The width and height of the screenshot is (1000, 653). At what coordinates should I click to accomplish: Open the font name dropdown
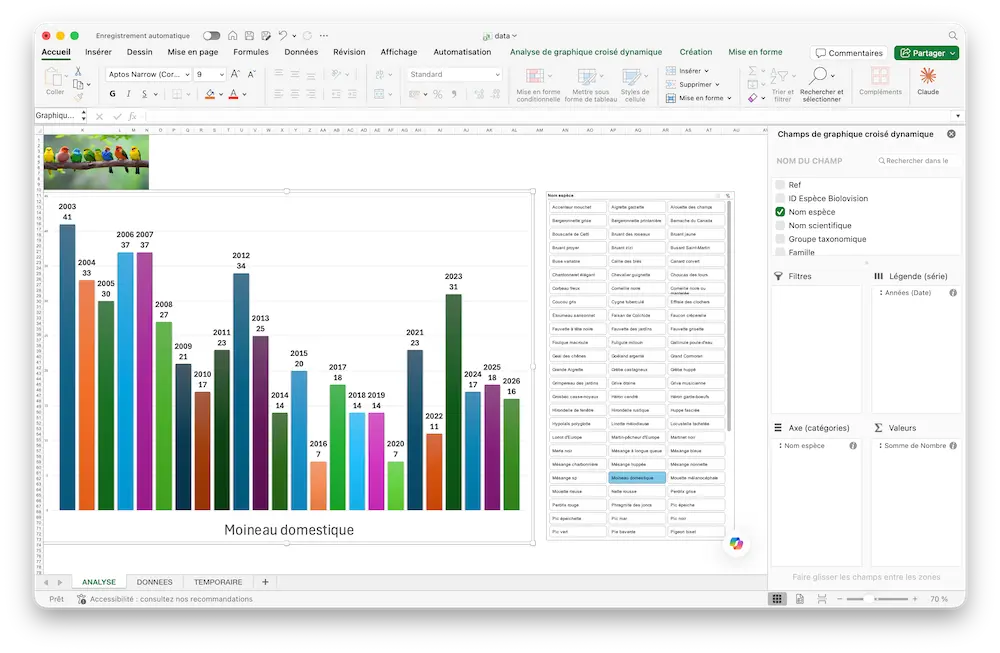187,75
